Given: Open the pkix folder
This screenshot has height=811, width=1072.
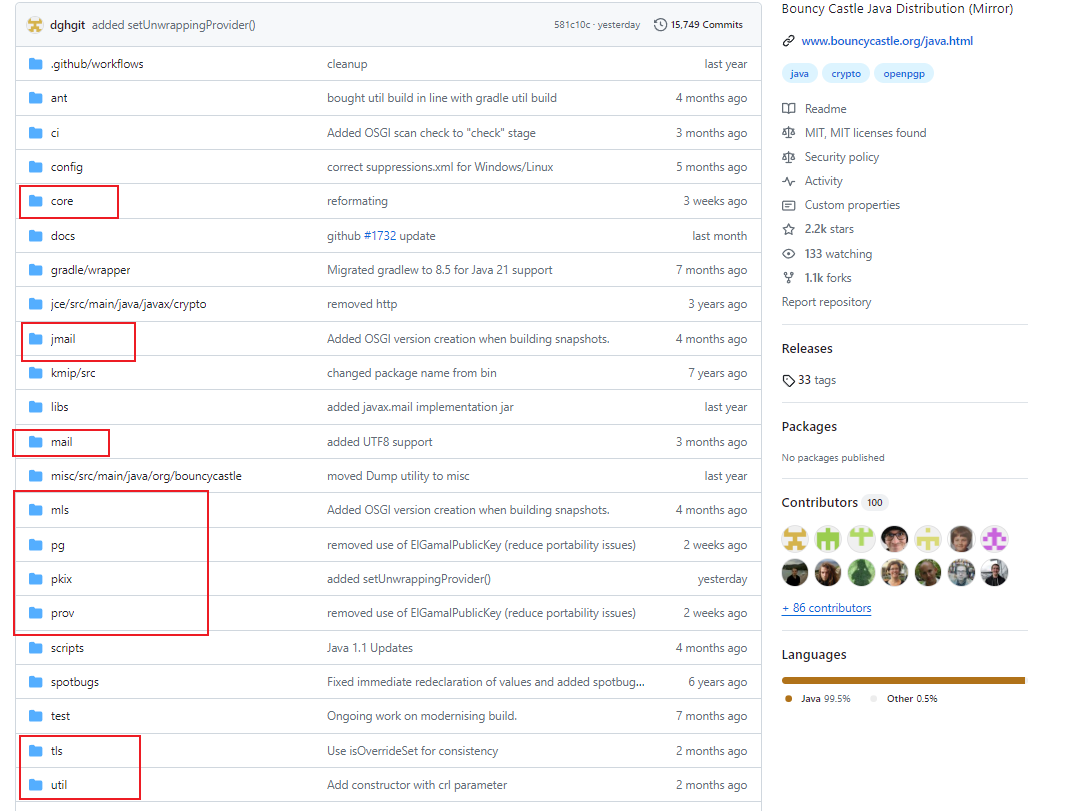Looking at the screenshot, I should tap(61, 579).
